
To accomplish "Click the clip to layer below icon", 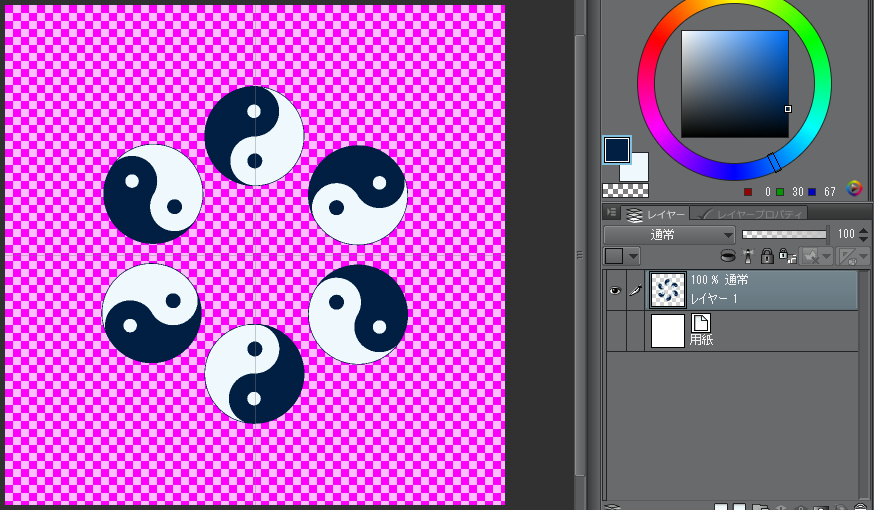I will (x=727, y=256).
